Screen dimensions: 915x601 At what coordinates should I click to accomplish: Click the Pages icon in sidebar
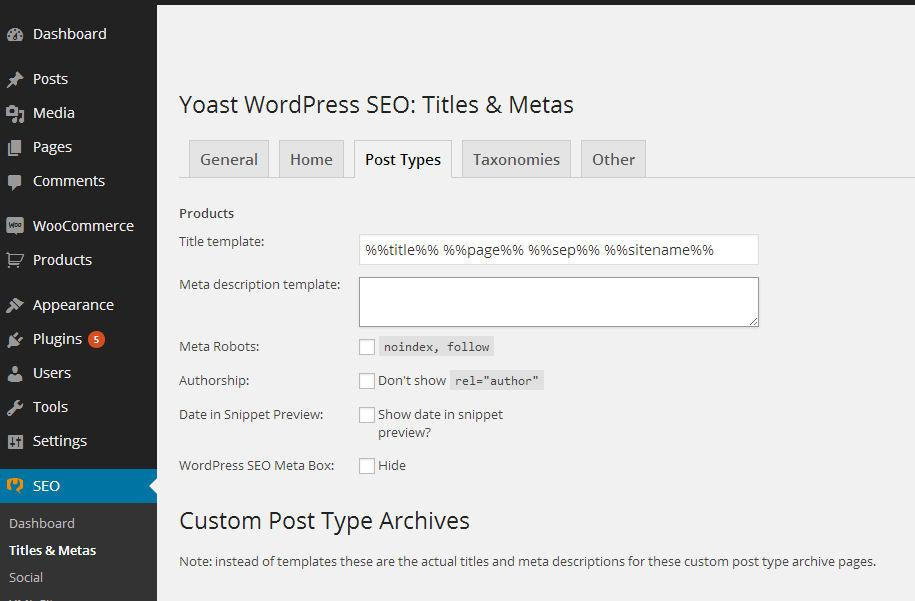coord(15,147)
